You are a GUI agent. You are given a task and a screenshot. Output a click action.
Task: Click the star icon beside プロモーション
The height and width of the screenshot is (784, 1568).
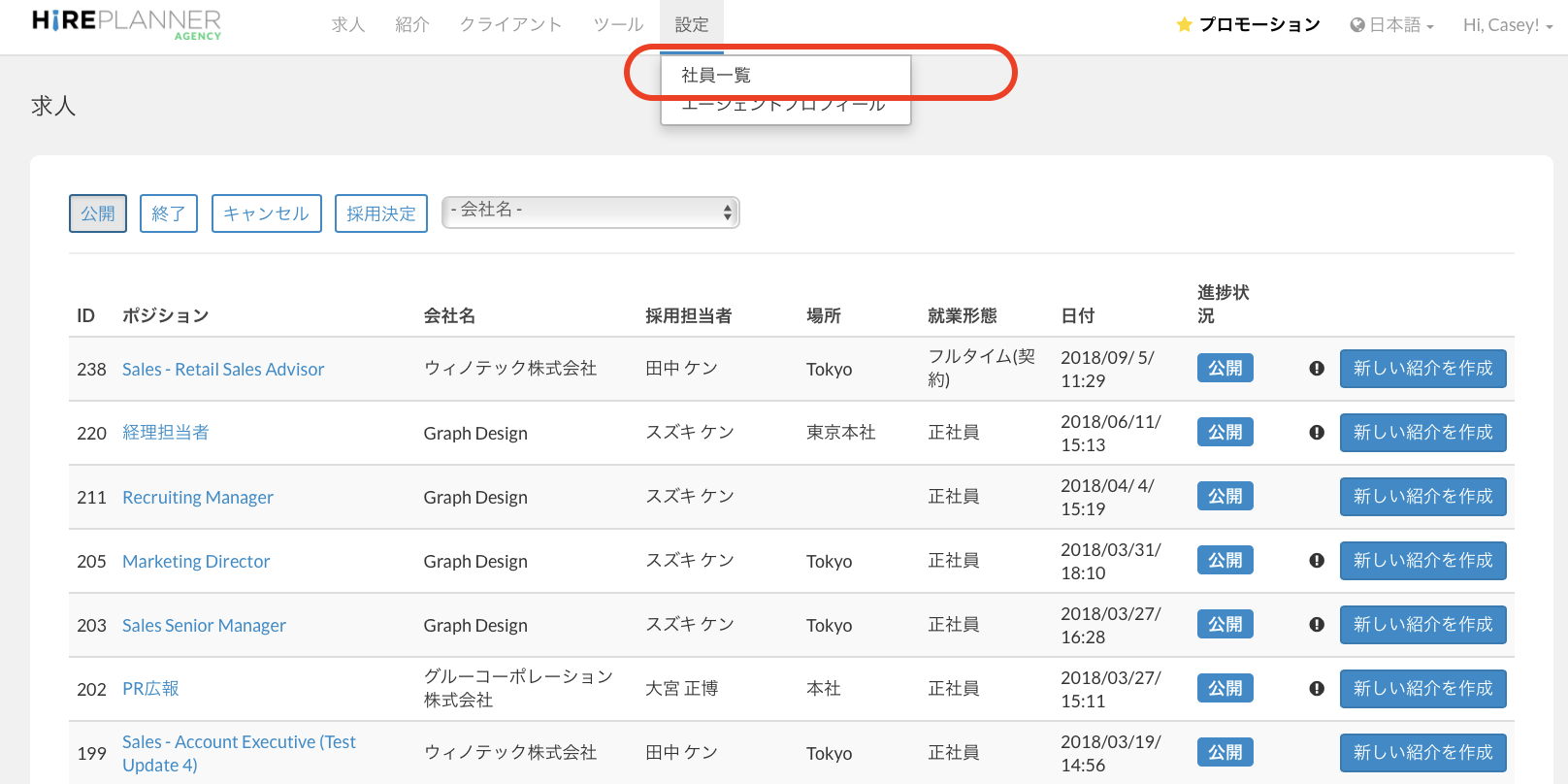(x=1184, y=25)
